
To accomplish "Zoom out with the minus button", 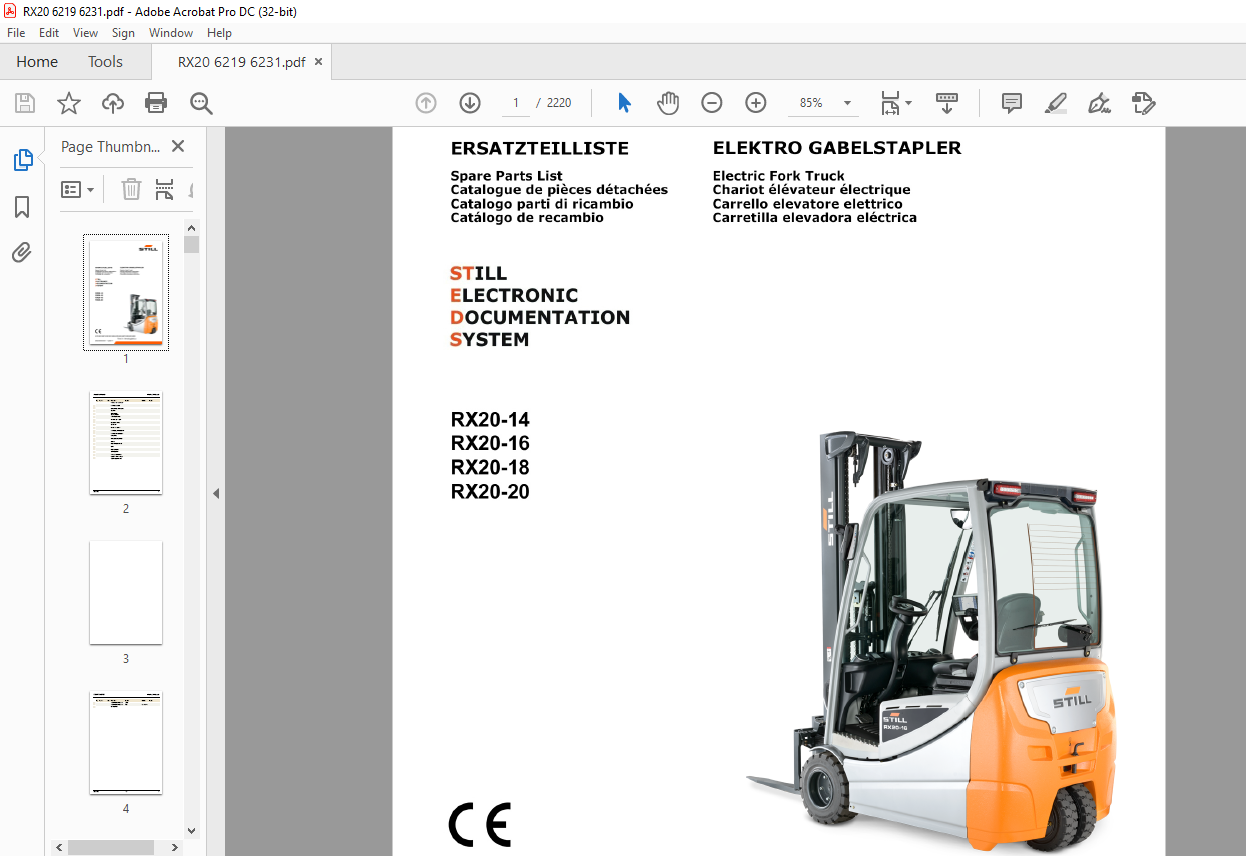I will (712, 103).
